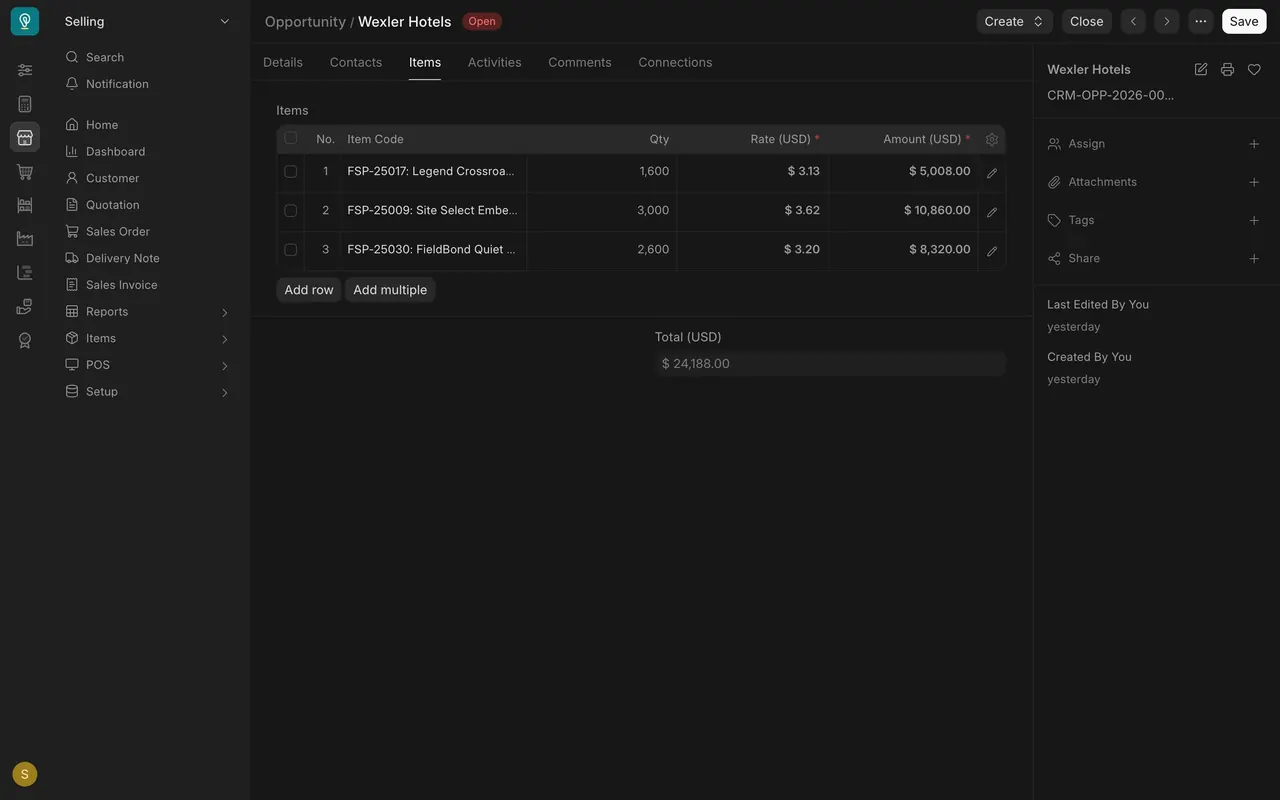Go to the next document arrow

tap(1167, 21)
